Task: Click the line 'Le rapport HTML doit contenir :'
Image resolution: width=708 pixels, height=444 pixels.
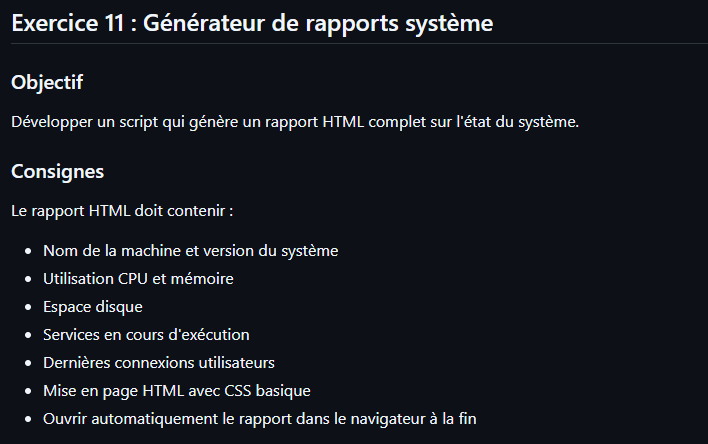Action: click(x=122, y=211)
